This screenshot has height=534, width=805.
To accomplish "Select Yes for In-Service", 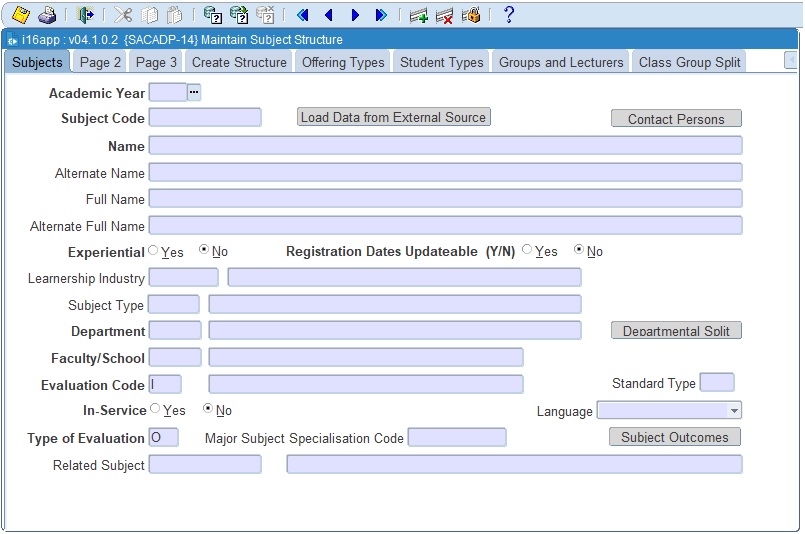I will (x=155, y=409).
